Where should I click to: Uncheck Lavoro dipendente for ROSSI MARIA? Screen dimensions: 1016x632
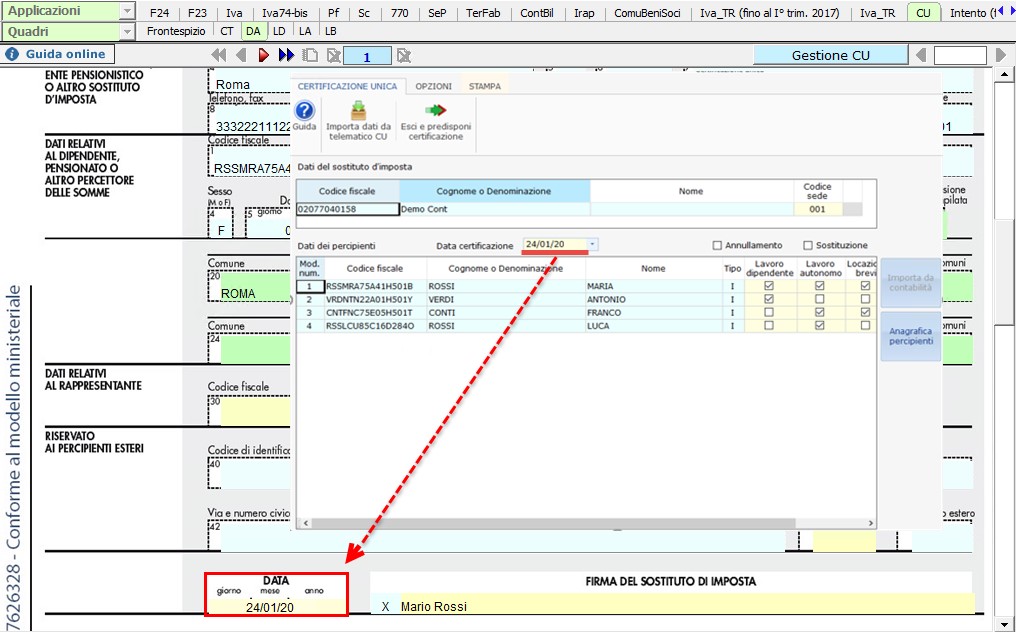768,286
